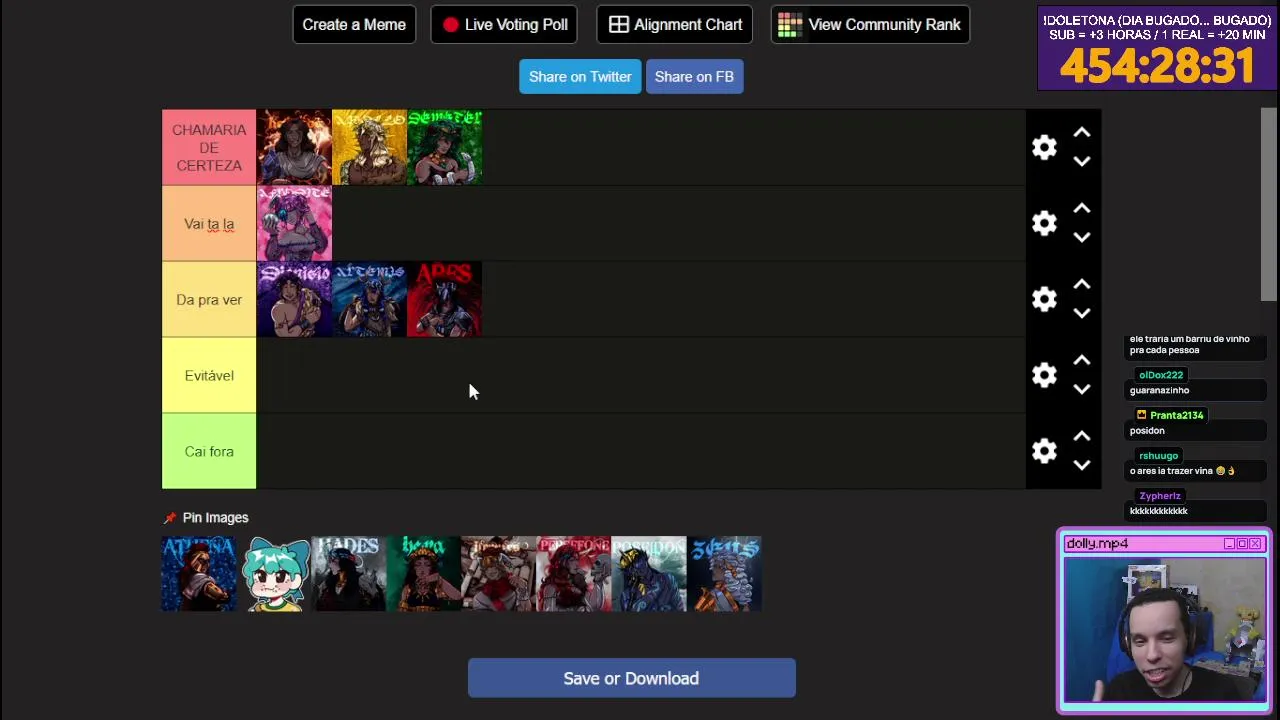Pick the red-and-beige image next to Hera
The height and width of the screenshot is (720, 1280).
pyautogui.click(x=499, y=574)
